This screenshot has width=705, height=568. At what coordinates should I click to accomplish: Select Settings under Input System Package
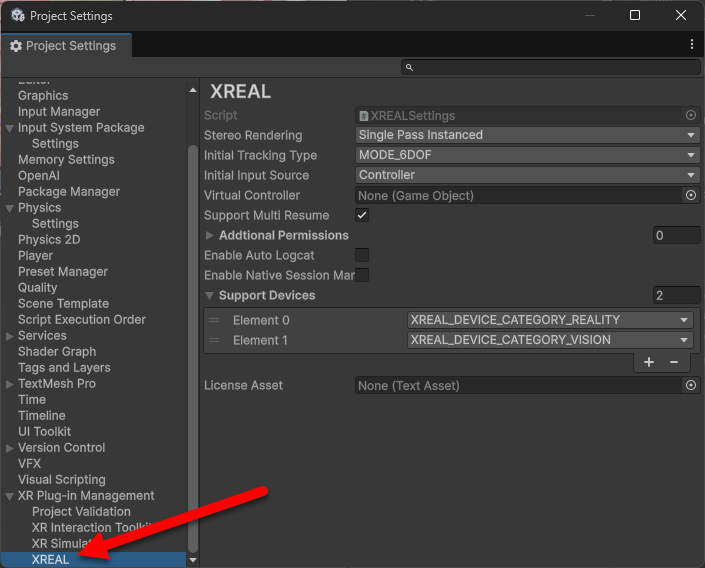[x=55, y=144]
